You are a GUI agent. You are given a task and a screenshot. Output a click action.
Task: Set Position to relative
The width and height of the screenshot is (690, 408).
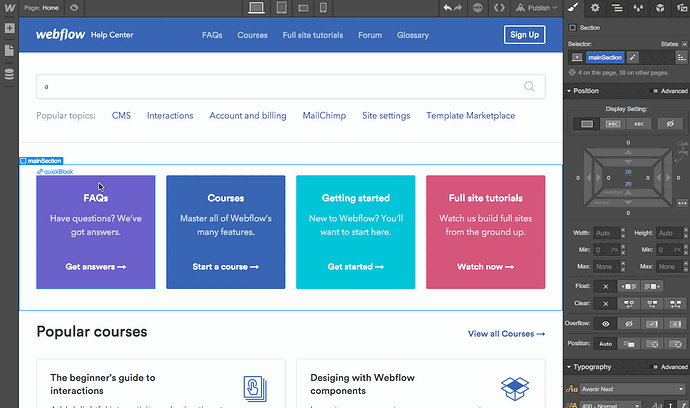[x=629, y=344]
